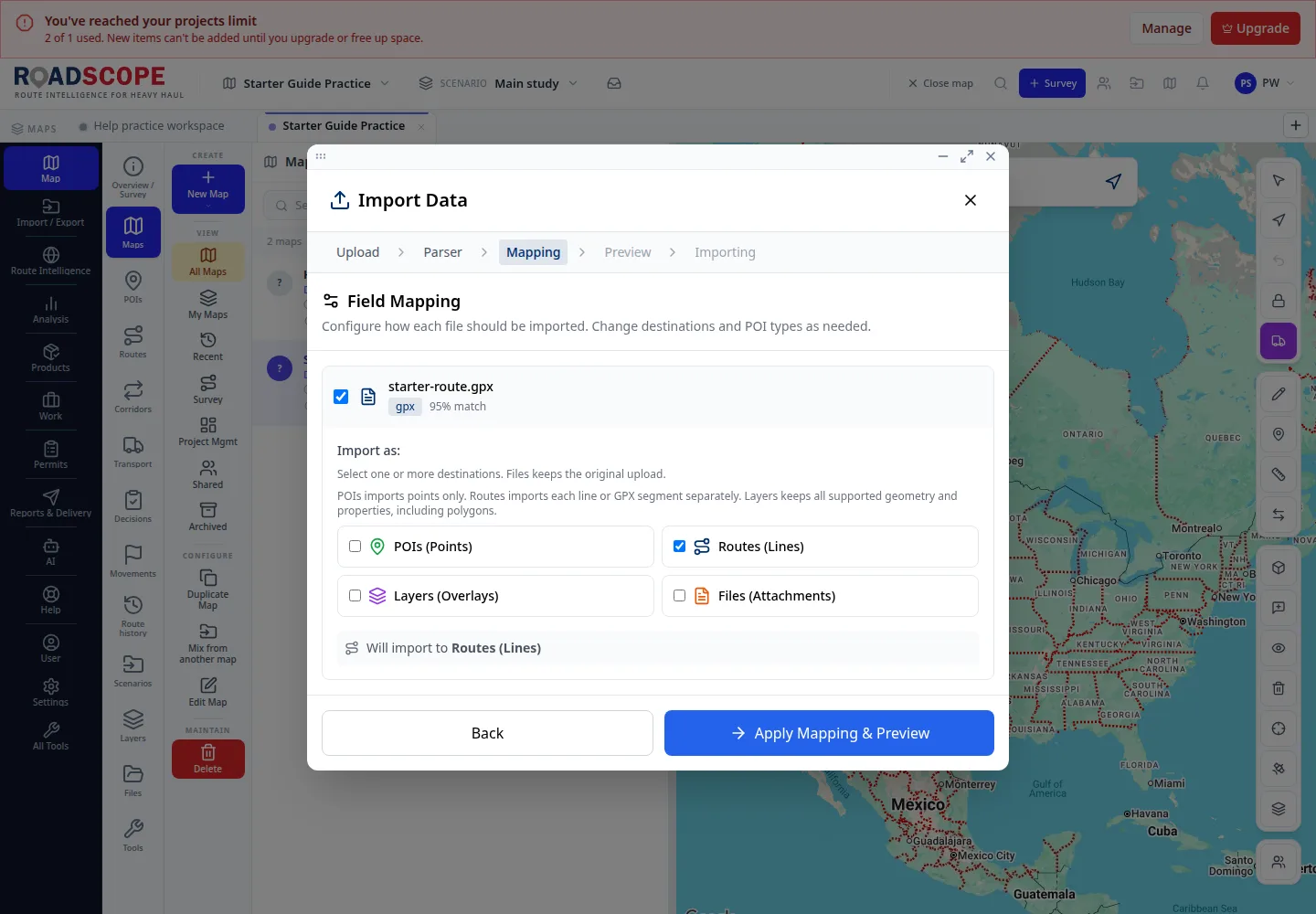This screenshot has width=1316, height=914.
Task: Add a new tab with plus button
Action: coord(1296,126)
